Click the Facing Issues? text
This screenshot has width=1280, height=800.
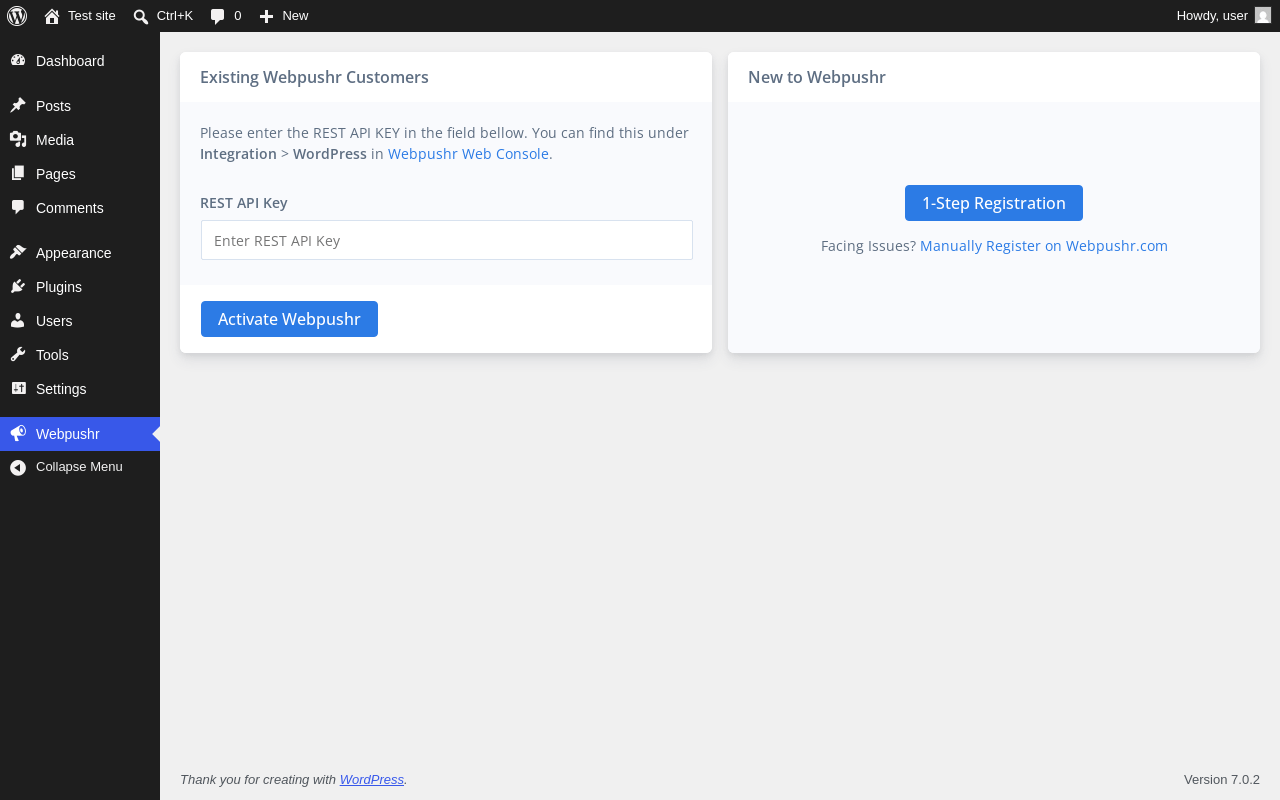tap(868, 246)
